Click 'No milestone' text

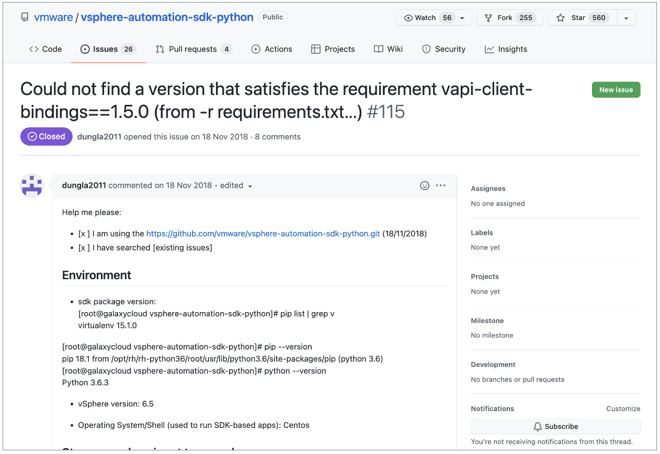tap(492, 335)
